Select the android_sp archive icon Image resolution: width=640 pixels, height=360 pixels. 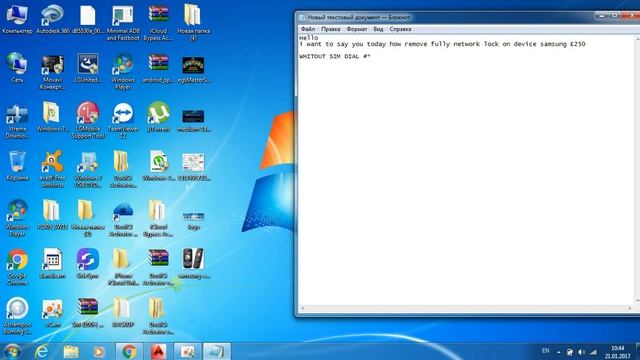click(158, 68)
